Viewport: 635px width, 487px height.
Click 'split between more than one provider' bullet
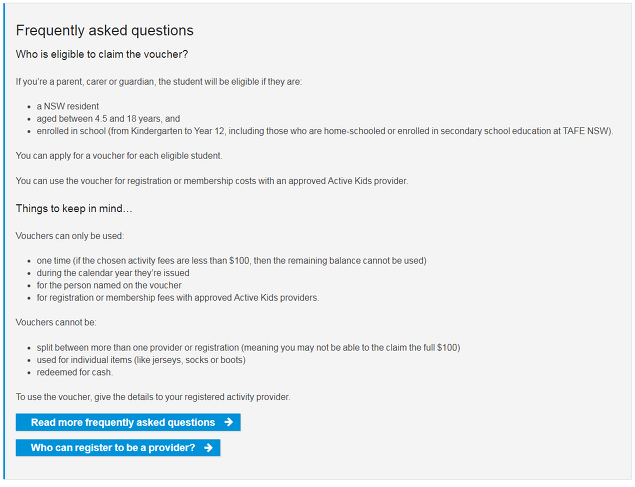coord(248,348)
